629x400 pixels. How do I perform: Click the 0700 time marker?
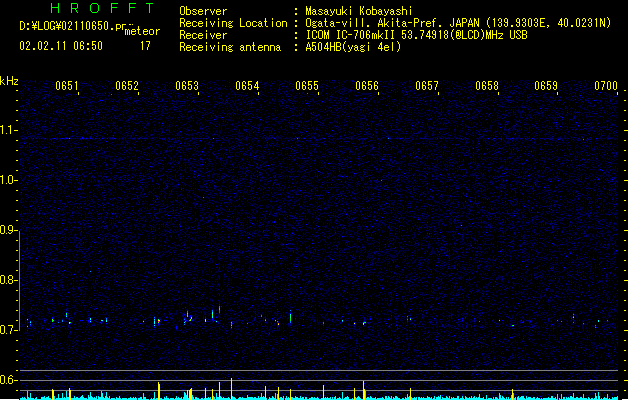coord(606,86)
